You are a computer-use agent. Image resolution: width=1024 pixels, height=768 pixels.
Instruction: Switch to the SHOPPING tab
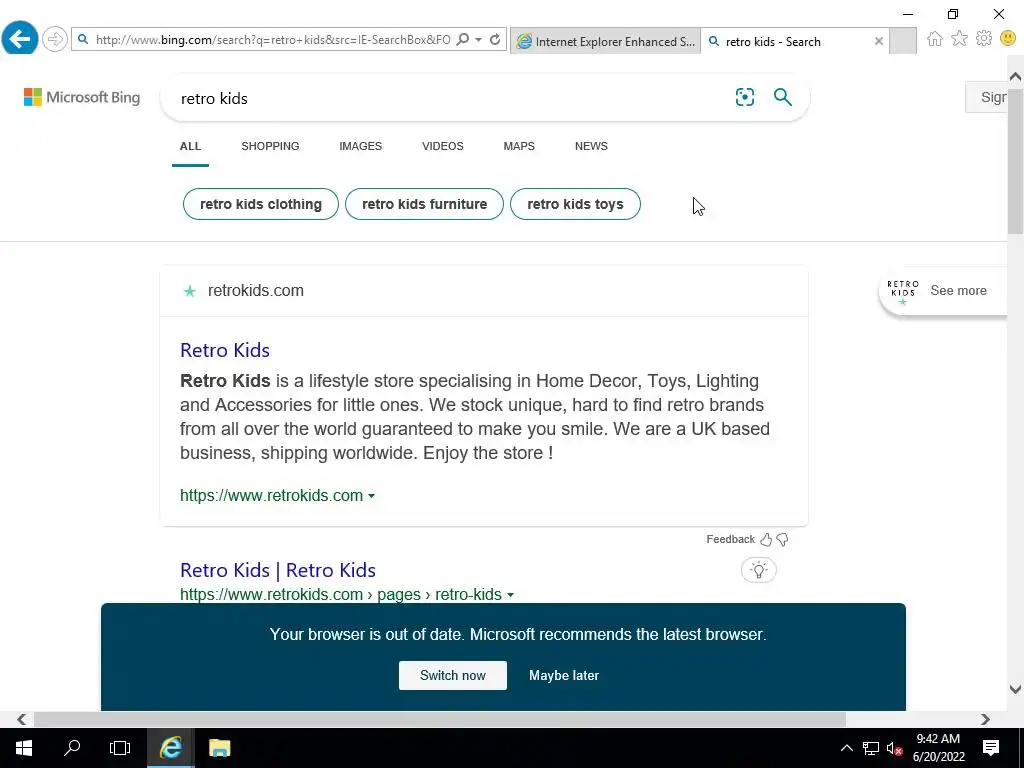[x=270, y=146]
